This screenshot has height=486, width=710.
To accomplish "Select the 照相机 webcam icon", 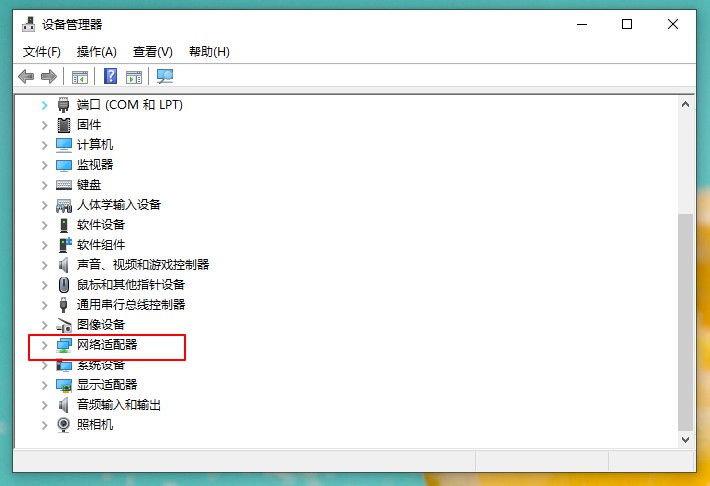I will (63, 425).
